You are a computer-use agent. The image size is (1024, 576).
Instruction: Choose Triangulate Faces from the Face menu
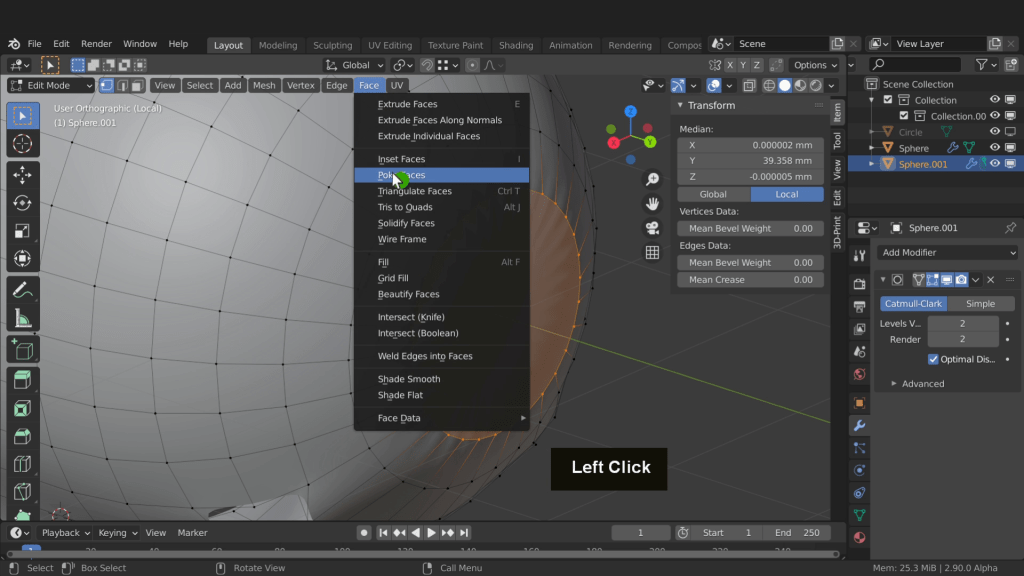pyautogui.click(x=414, y=191)
